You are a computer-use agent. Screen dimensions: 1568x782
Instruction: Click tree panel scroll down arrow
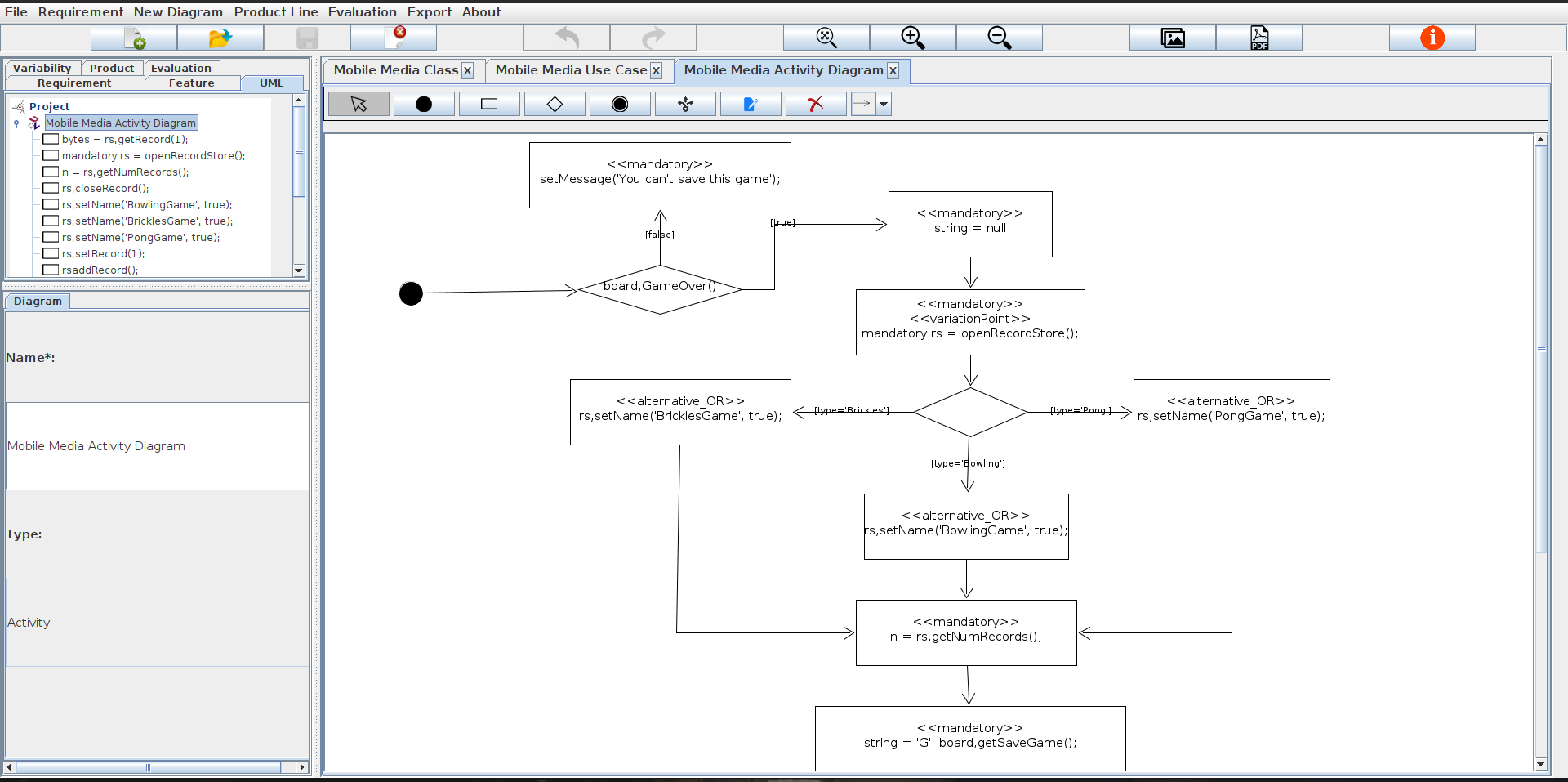[x=299, y=270]
